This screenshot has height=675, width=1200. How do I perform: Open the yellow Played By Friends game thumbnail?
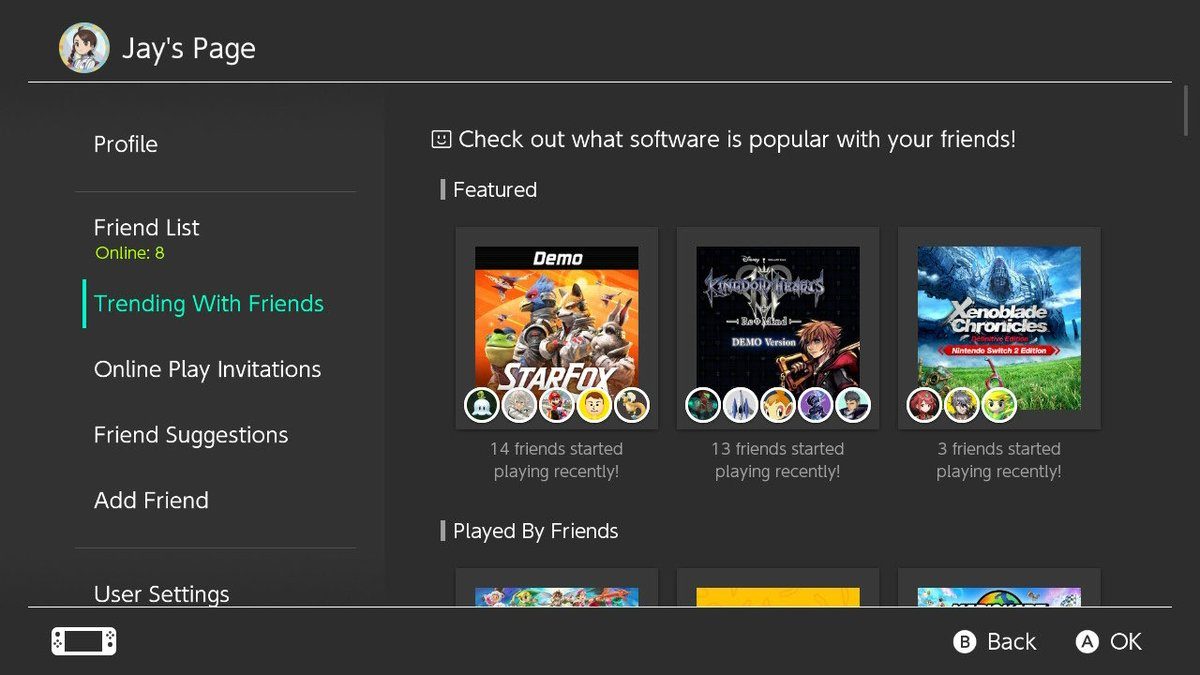778,587
